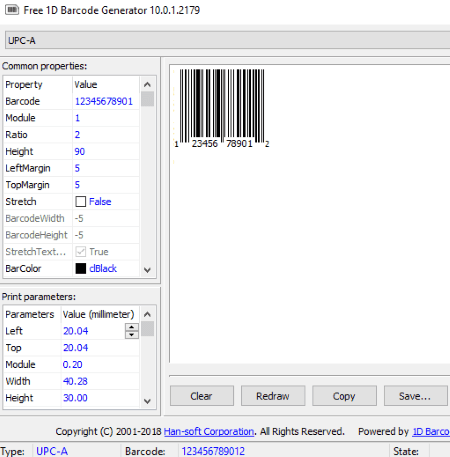
Task: Click the disabled StretchText True checkbox
Action: point(81,252)
